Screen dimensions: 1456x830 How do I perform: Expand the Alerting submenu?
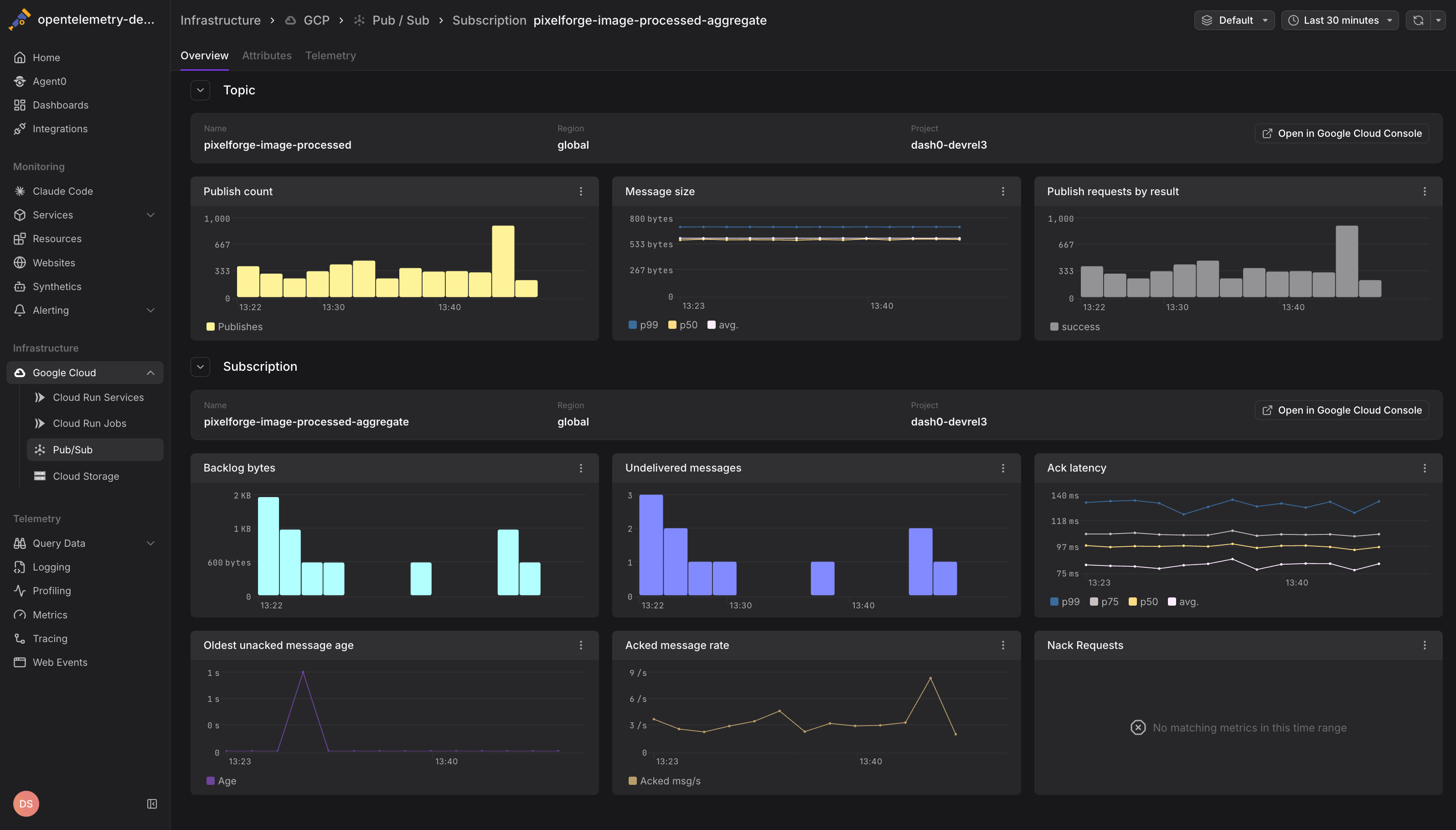click(x=150, y=311)
